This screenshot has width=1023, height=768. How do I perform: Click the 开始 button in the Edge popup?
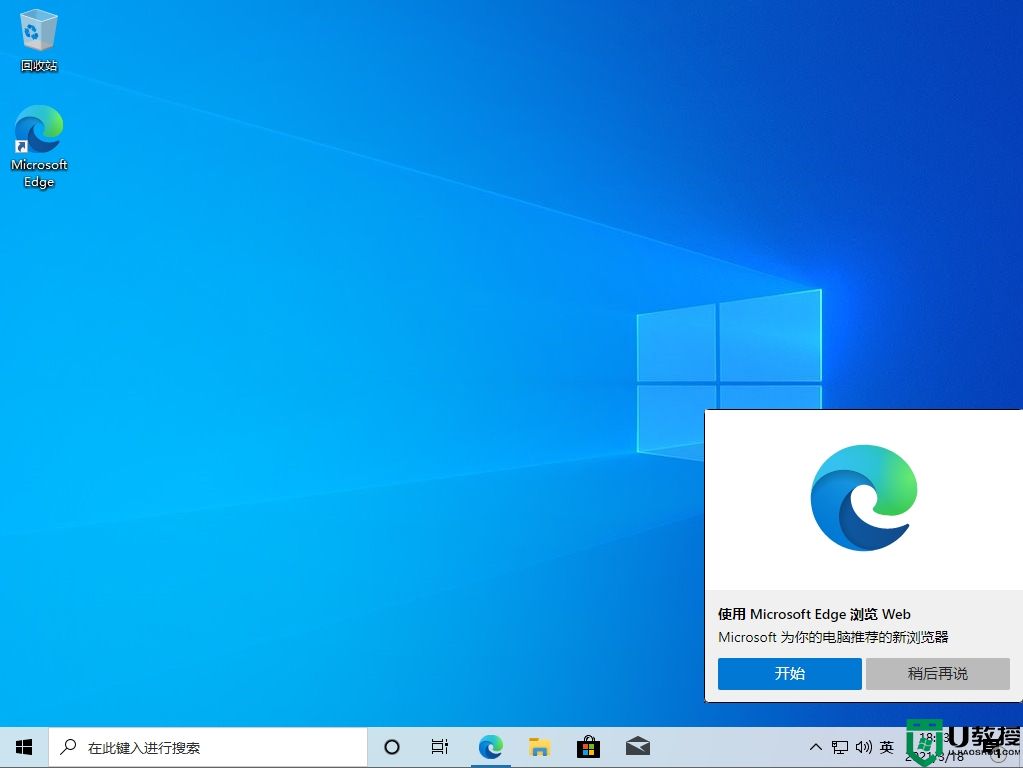789,673
